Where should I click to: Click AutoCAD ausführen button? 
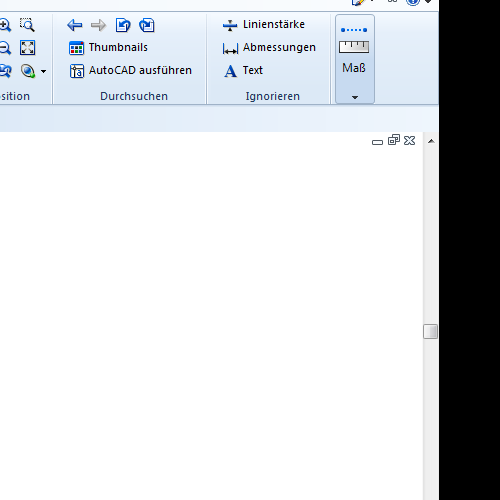[x=131, y=71]
